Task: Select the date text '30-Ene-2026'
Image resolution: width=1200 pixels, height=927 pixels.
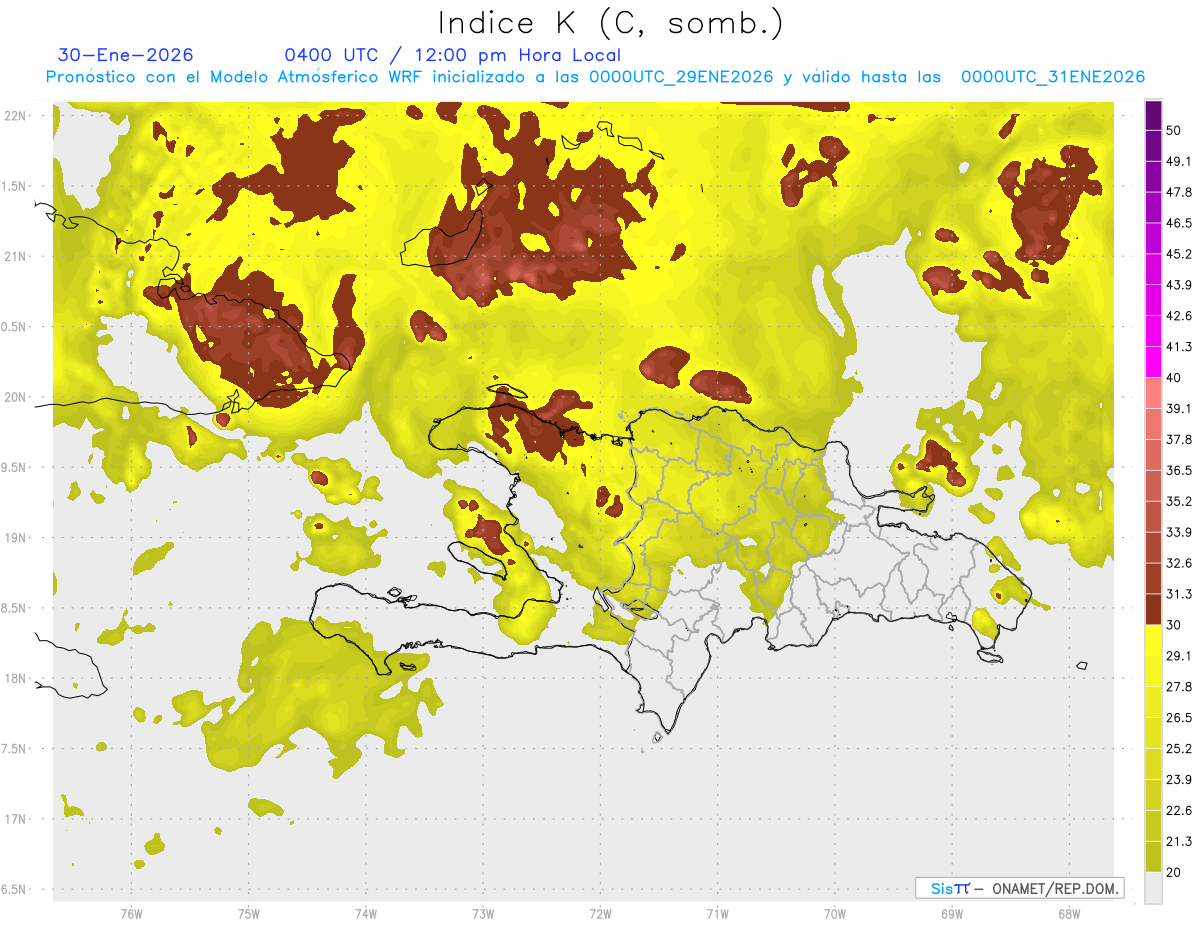Action: coord(126,55)
